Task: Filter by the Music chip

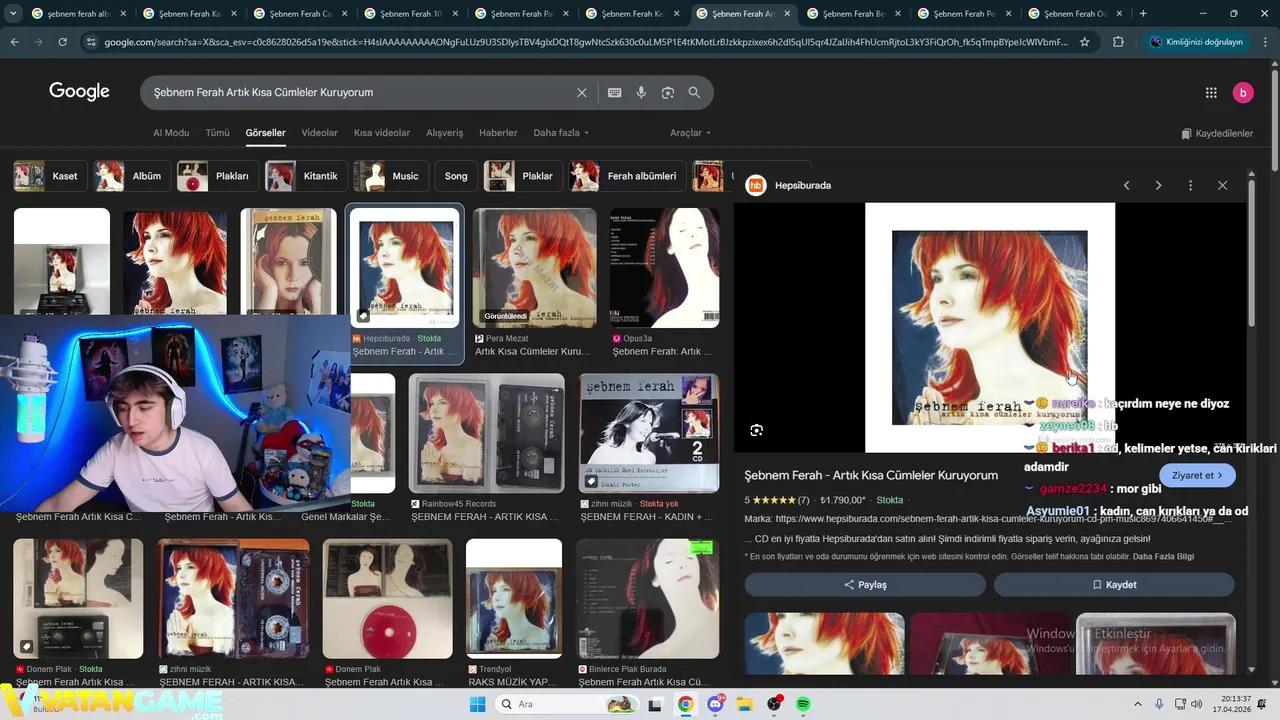Action: coord(391,176)
